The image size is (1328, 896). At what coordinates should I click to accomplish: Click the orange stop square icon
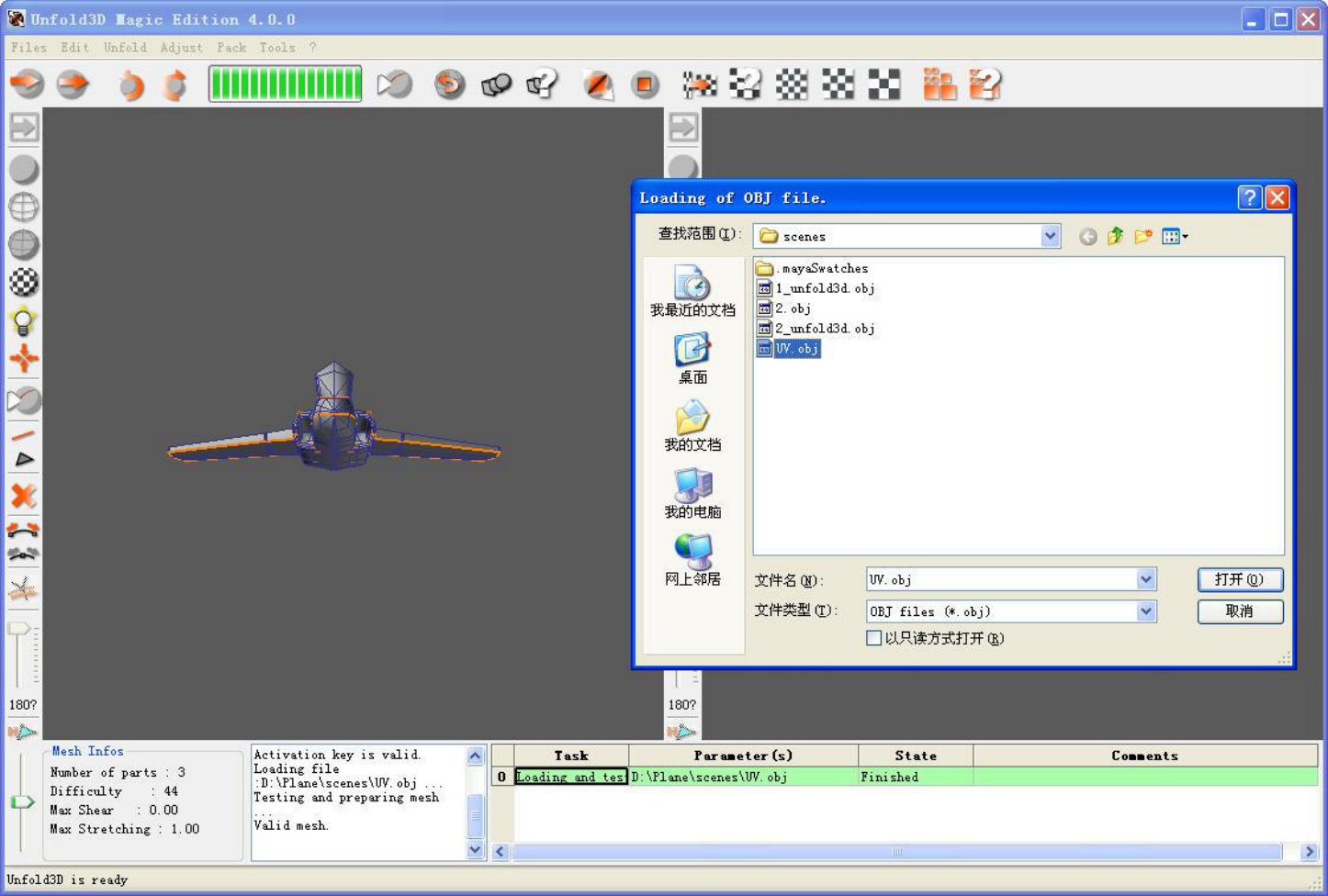[645, 84]
